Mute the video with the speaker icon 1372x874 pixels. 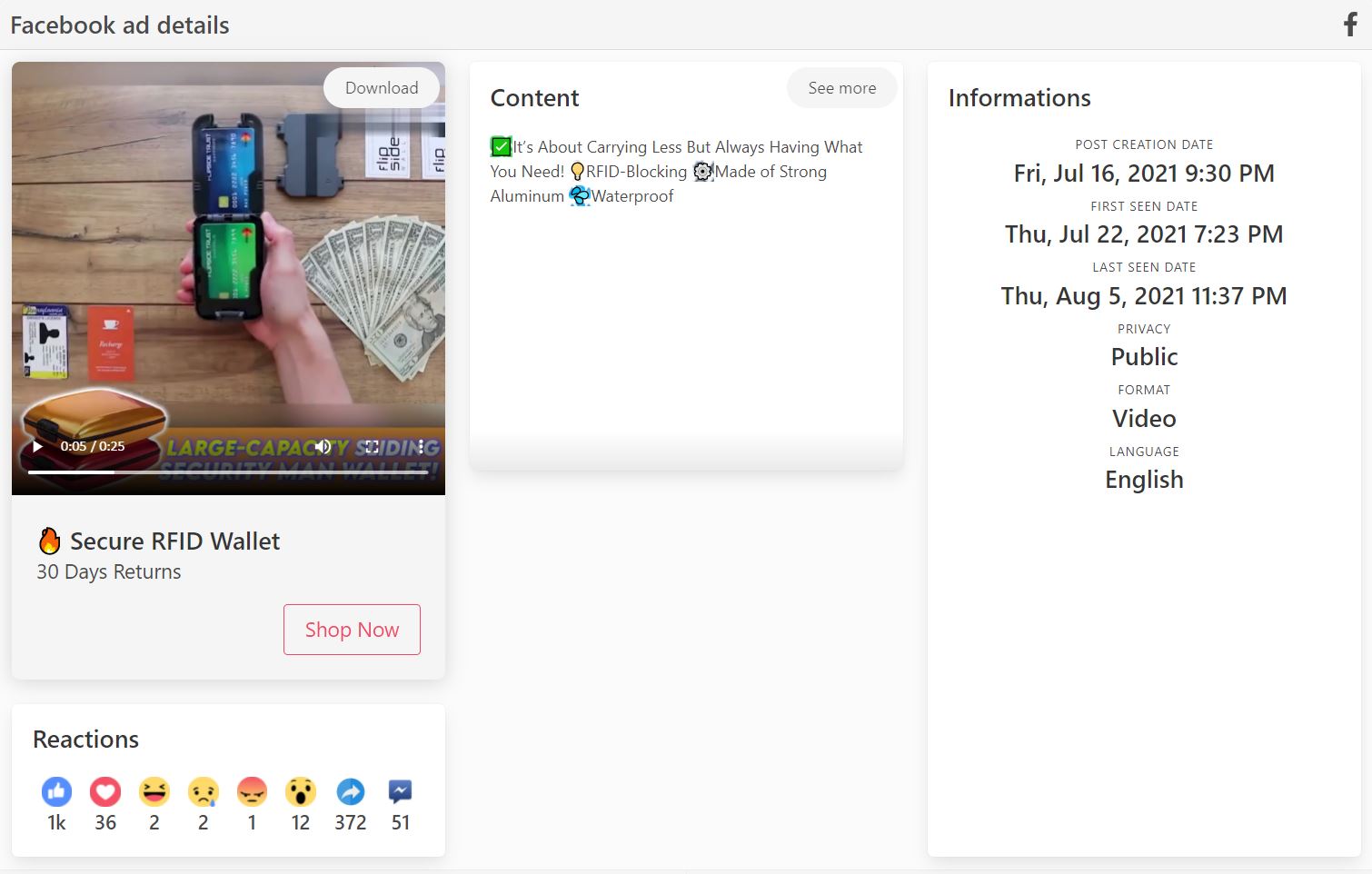click(x=323, y=446)
